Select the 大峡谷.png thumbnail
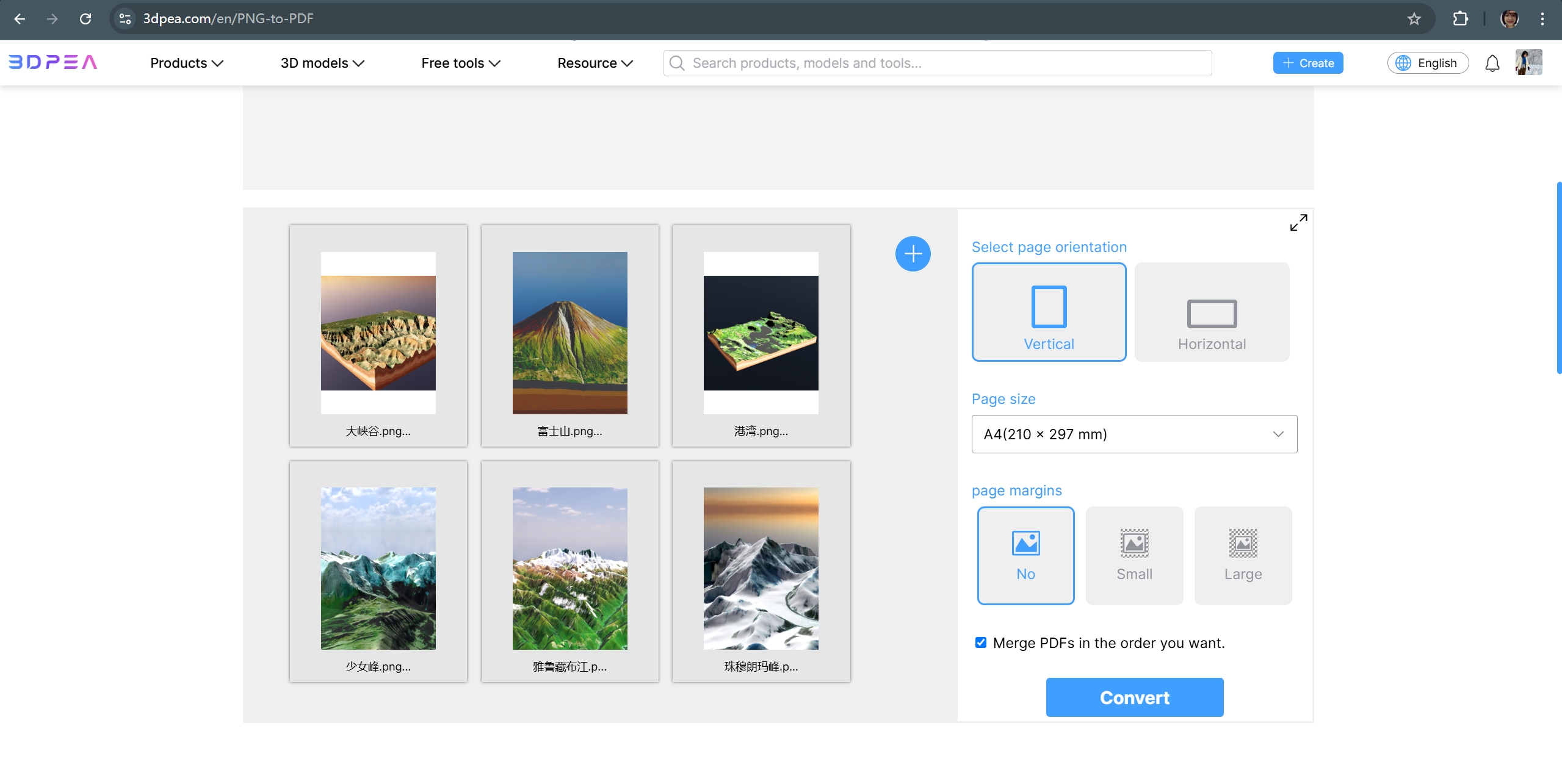The width and height of the screenshot is (1562, 784). click(x=378, y=333)
